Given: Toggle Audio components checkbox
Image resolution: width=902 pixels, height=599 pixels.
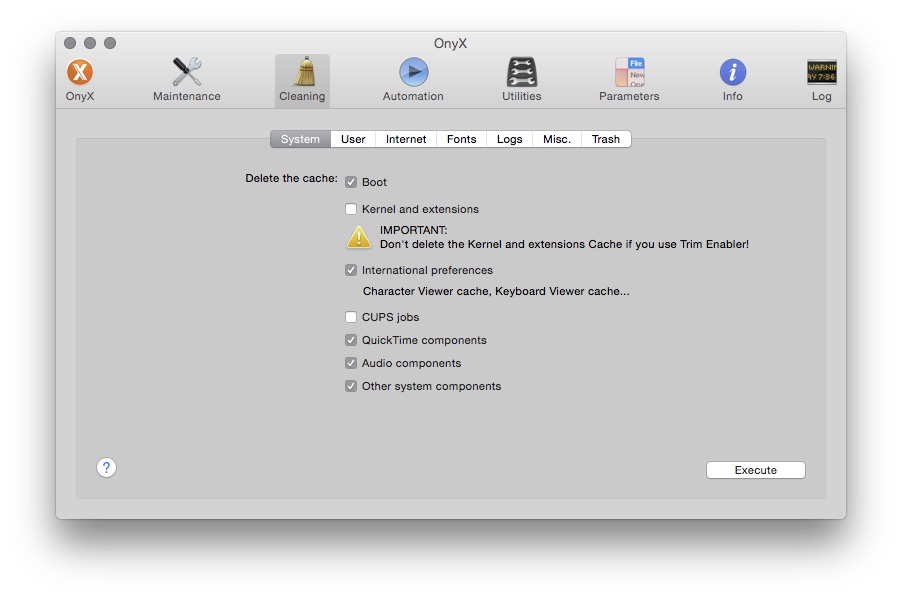Looking at the screenshot, I should click(x=351, y=363).
